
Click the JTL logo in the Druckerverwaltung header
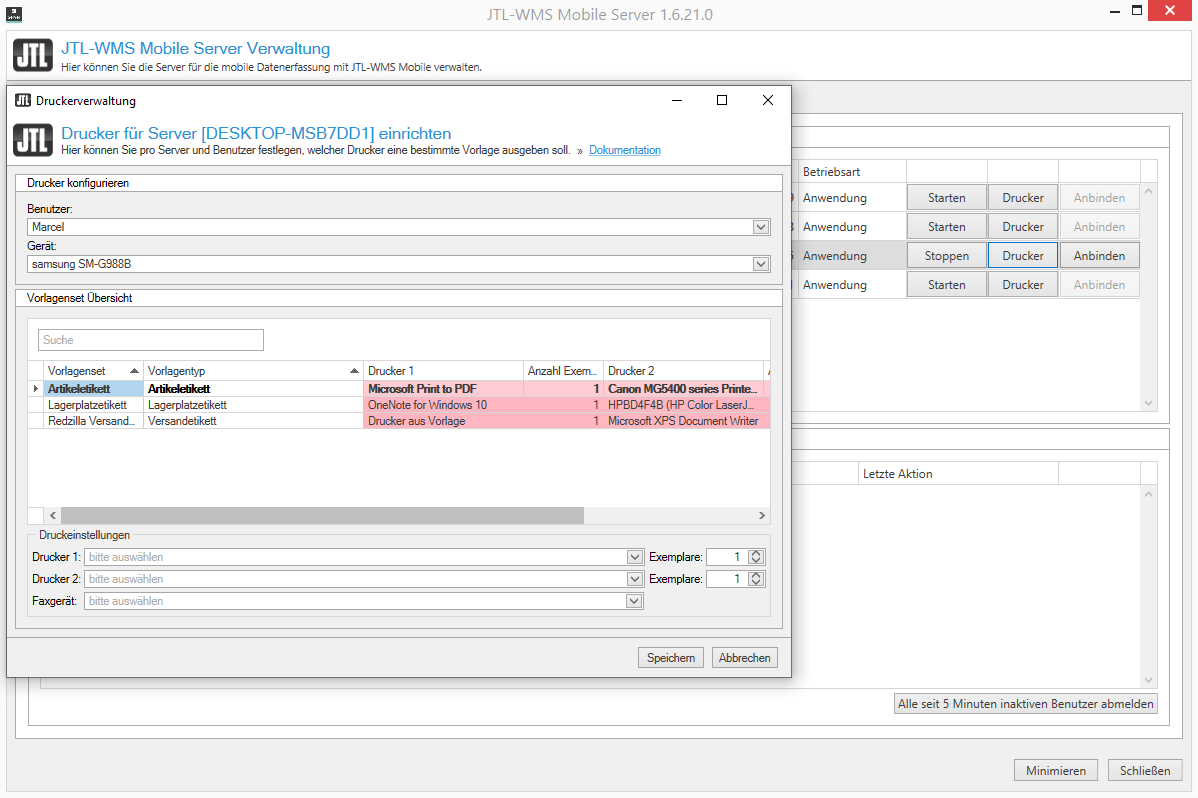point(32,140)
